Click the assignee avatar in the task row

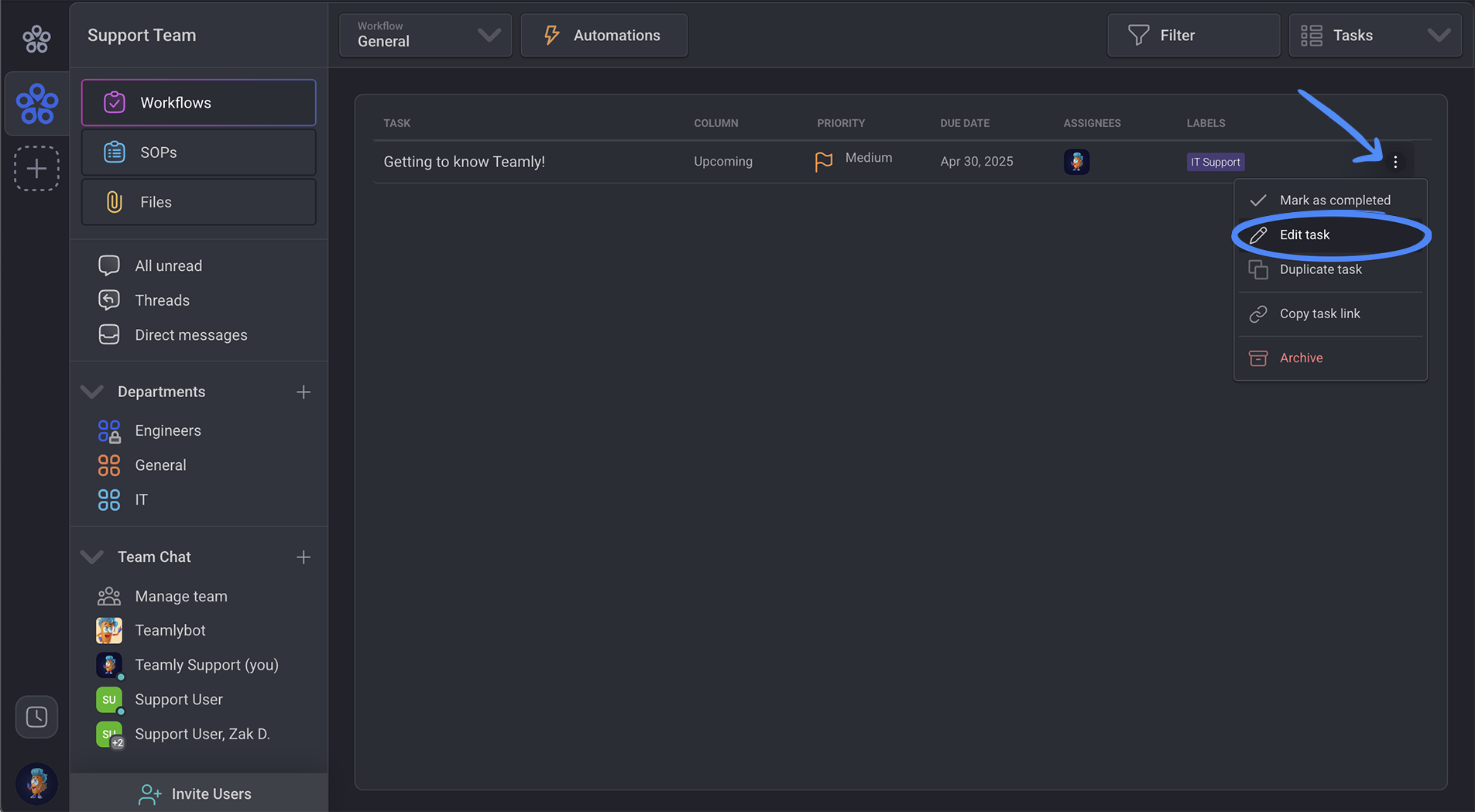[x=1076, y=162]
